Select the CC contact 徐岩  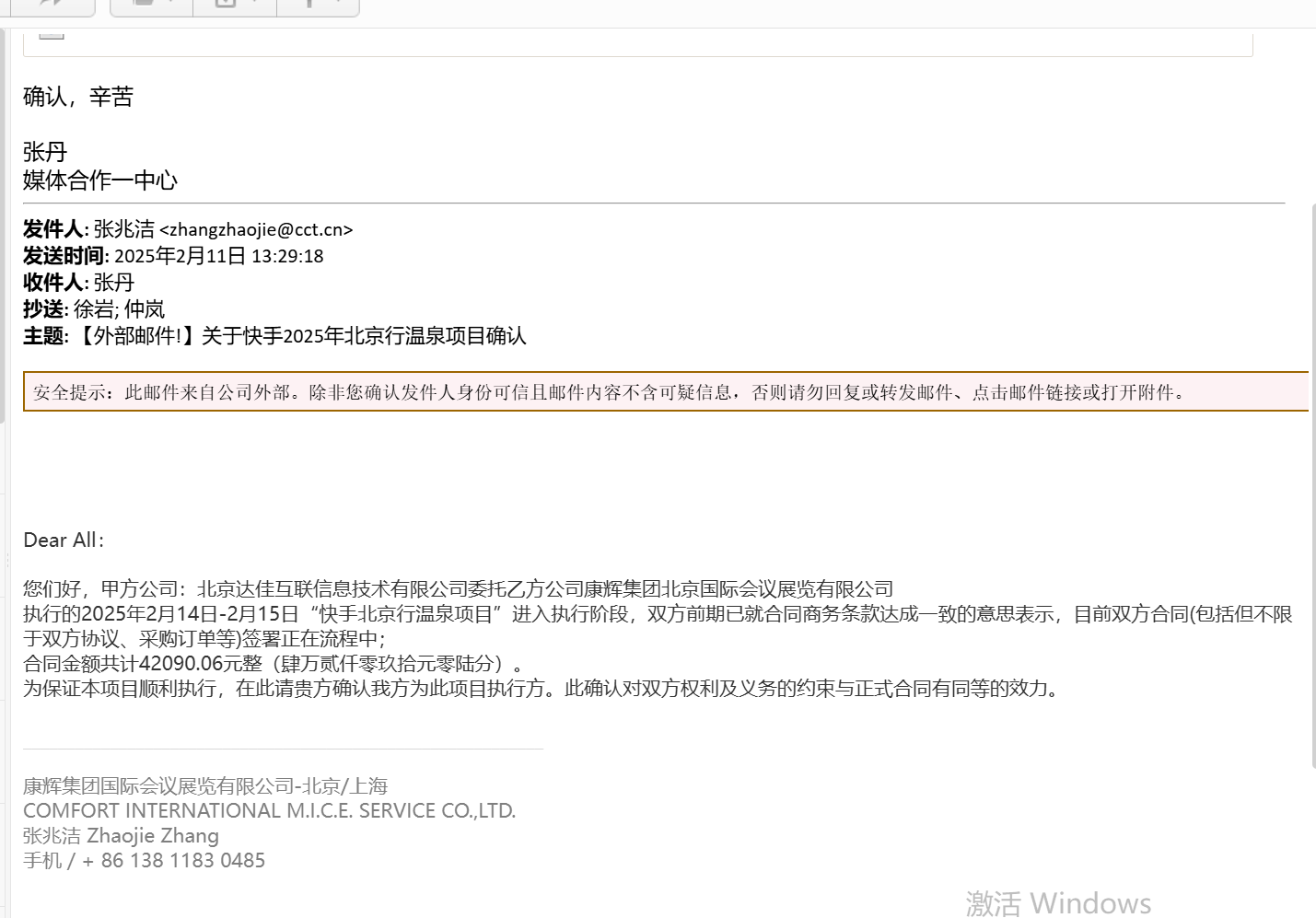tap(94, 309)
